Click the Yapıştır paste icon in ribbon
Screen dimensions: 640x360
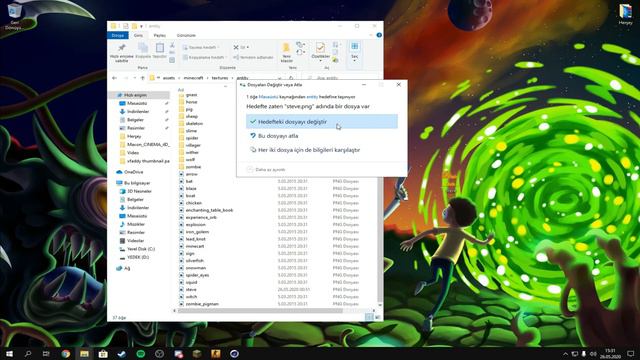160,50
